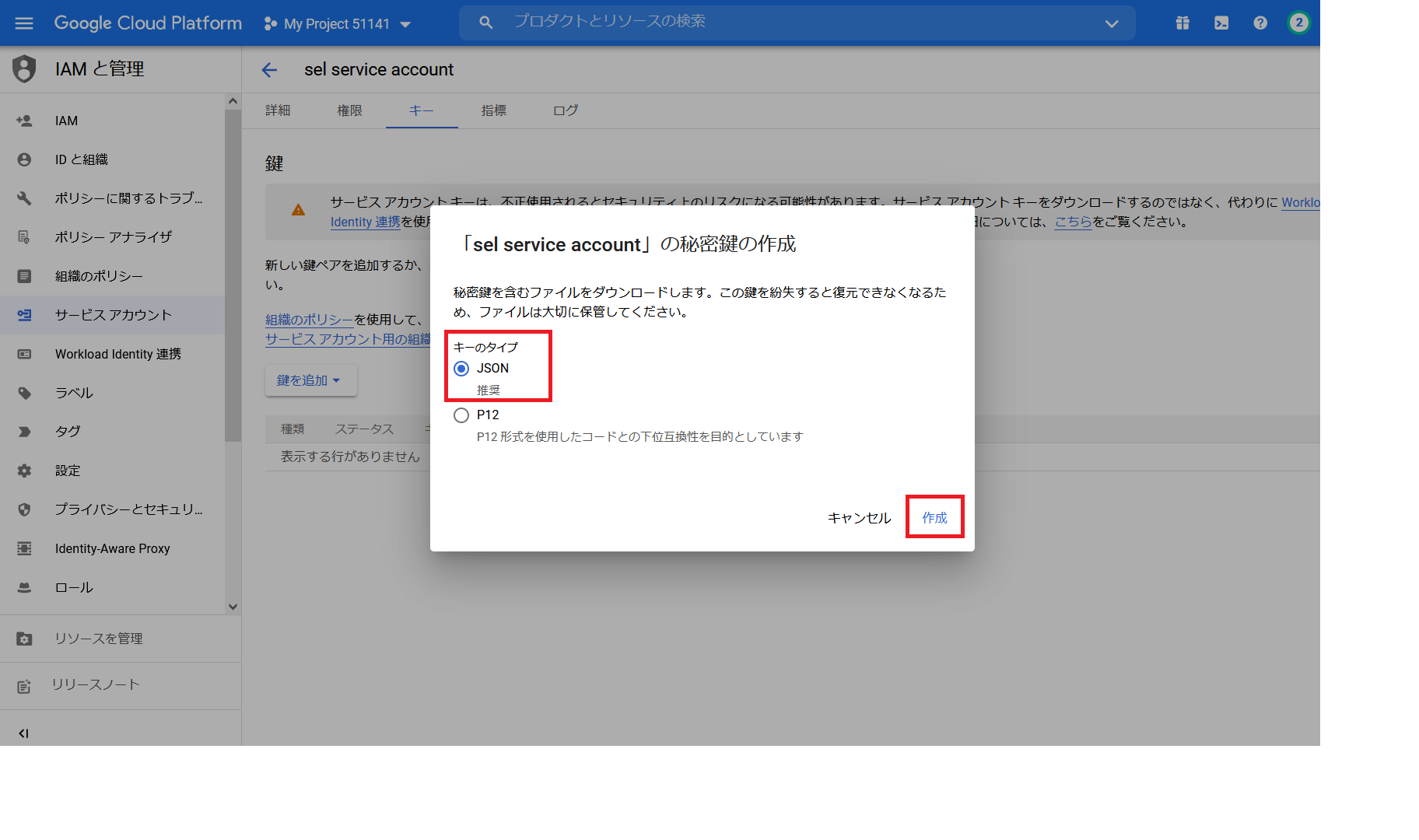Expand the search bar dropdown chevron
The image size is (1419, 840).
(x=1112, y=24)
